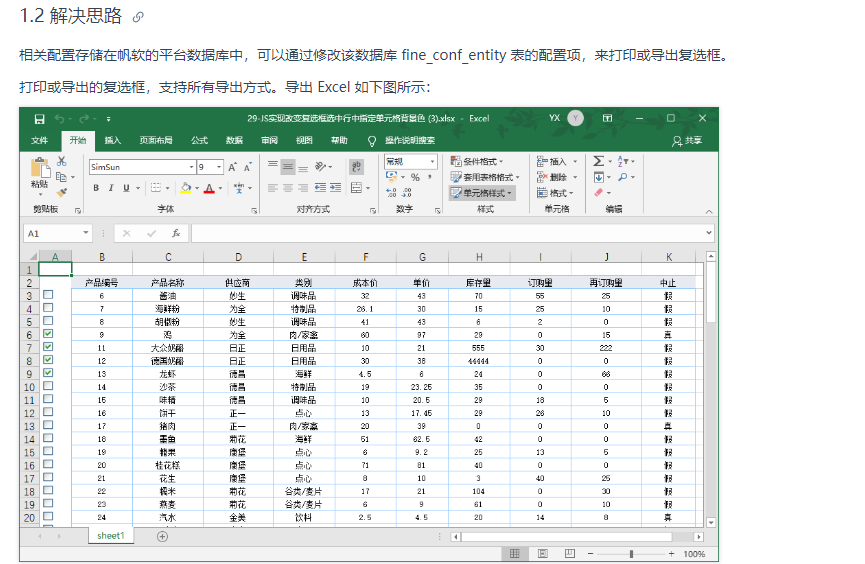Click the 删除 cells button
Image resolution: width=865 pixels, height=564 pixels.
click(557, 177)
